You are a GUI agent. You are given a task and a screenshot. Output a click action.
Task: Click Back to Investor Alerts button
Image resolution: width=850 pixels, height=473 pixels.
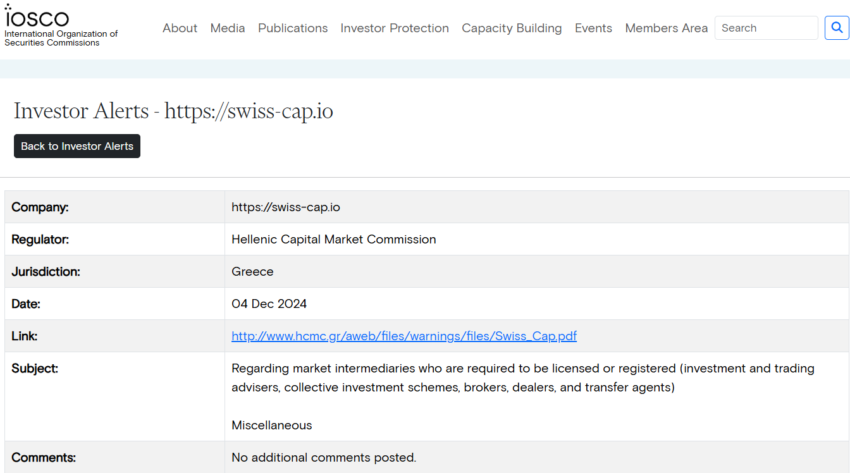(77, 146)
